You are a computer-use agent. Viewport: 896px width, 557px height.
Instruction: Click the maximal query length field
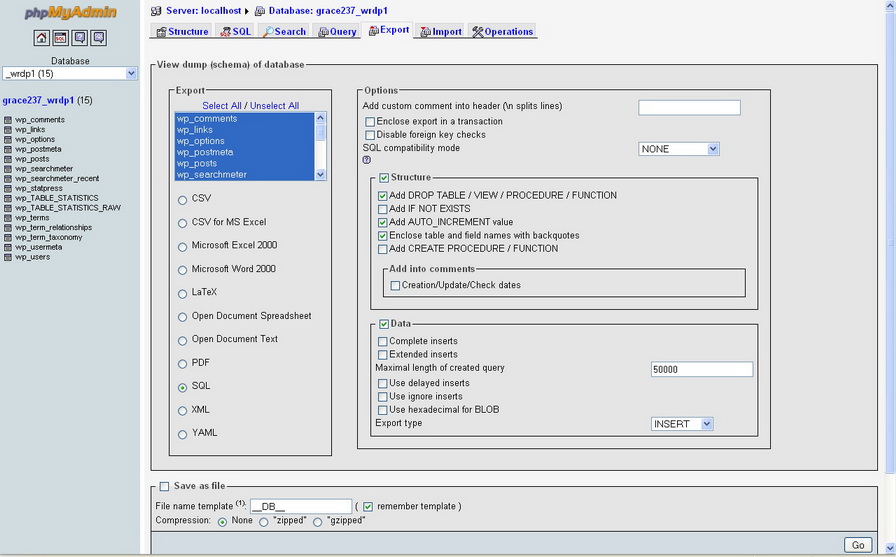702,369
